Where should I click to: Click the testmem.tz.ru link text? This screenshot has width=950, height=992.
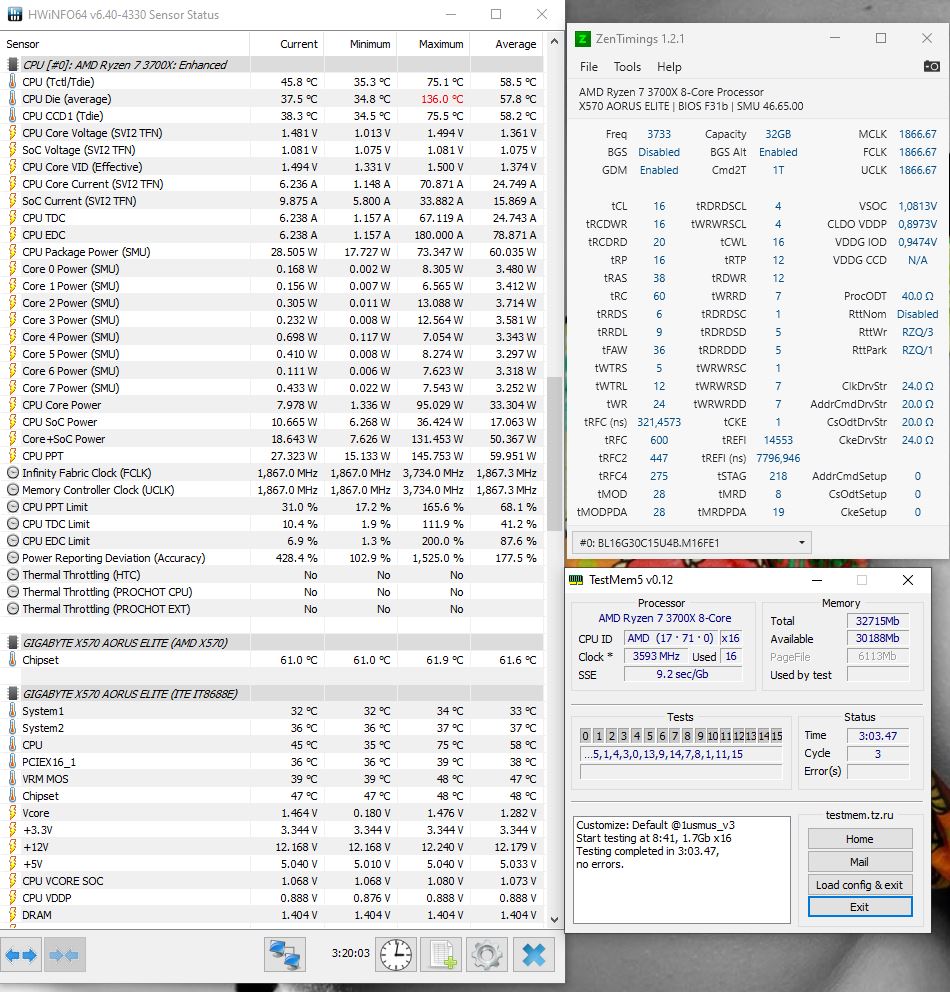tap(860, 815)
